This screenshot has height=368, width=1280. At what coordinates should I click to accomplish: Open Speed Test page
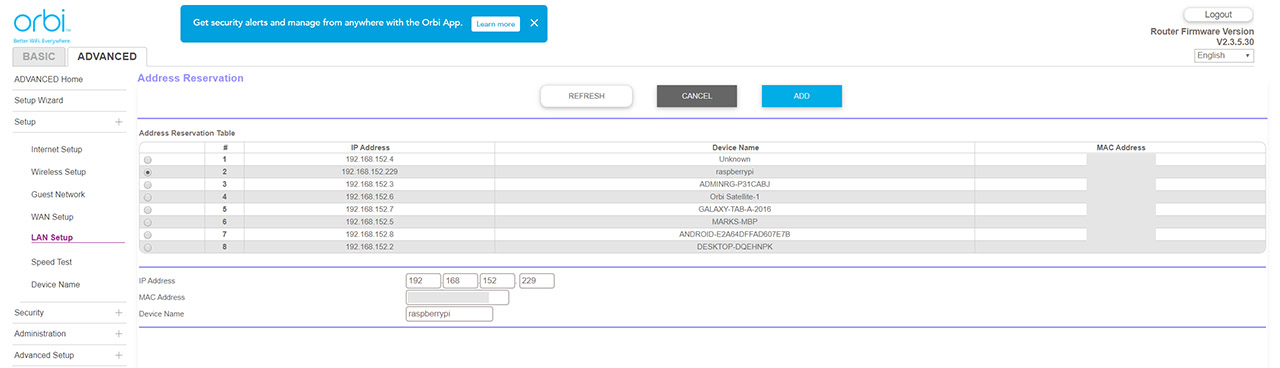pos(51,262)
